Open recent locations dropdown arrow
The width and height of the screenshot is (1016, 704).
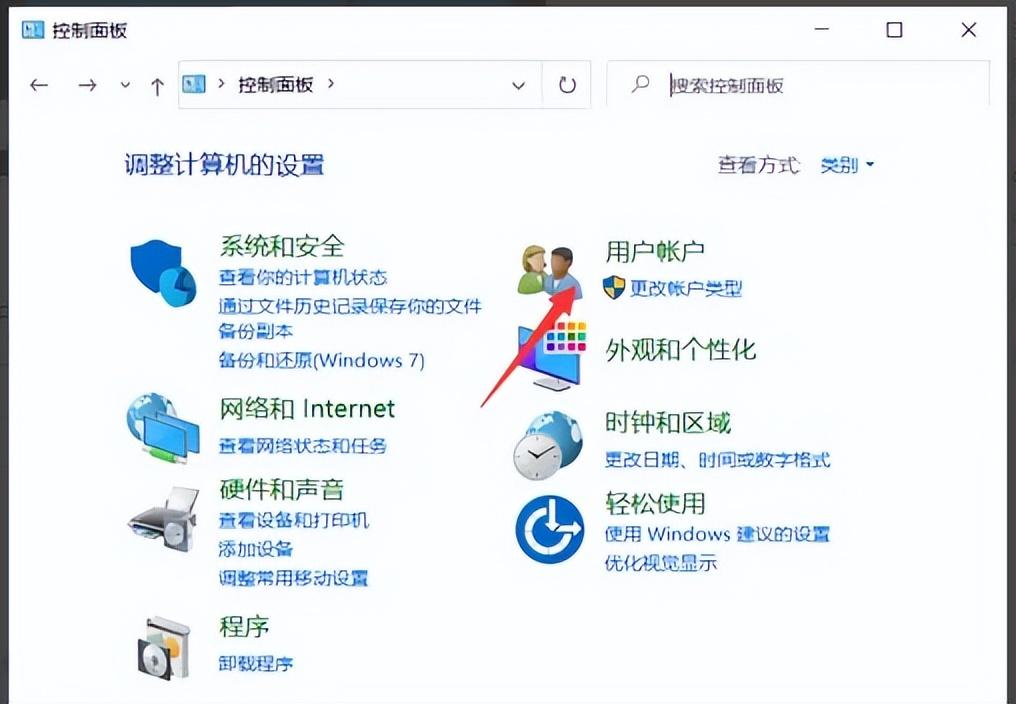pyautogui.click(x=125, y=85)
